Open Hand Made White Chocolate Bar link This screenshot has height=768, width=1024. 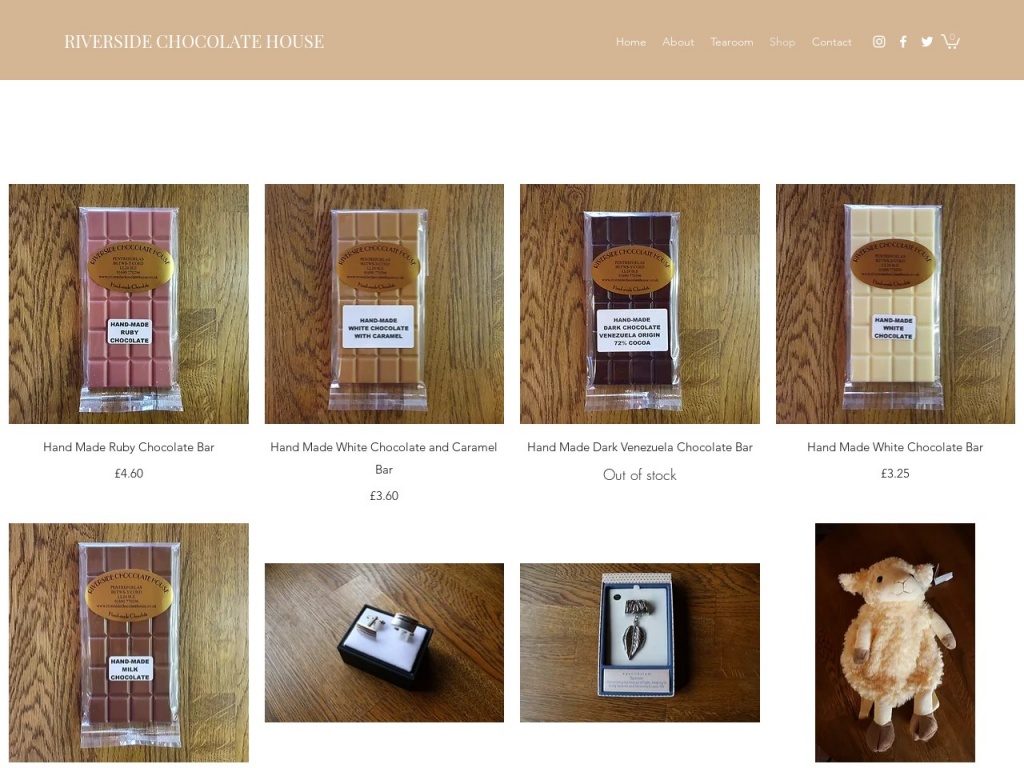(x=895, y=447)
